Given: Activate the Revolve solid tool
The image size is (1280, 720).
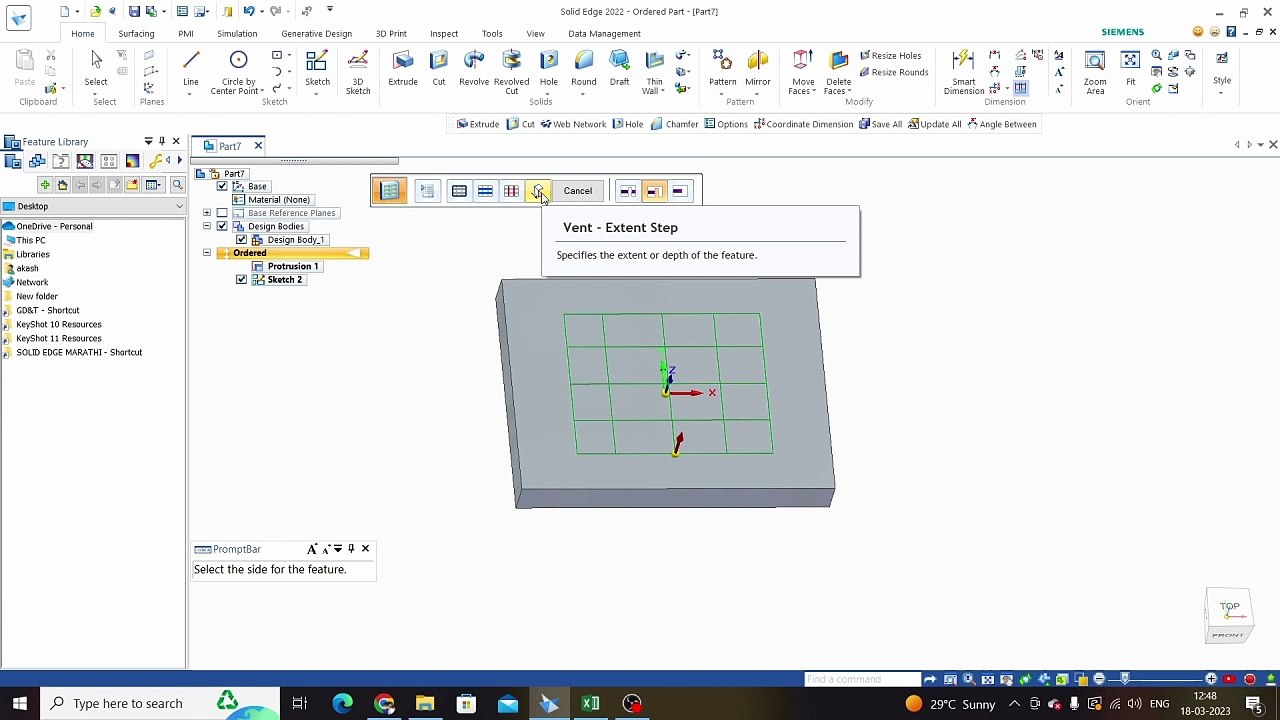Looking at the screenshot, I should (474, 69).
